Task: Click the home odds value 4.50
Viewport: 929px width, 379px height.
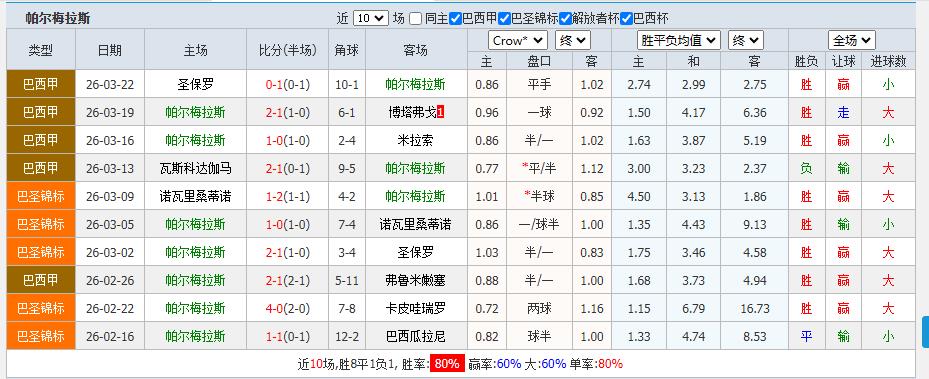Action: [x=639, y=196]
